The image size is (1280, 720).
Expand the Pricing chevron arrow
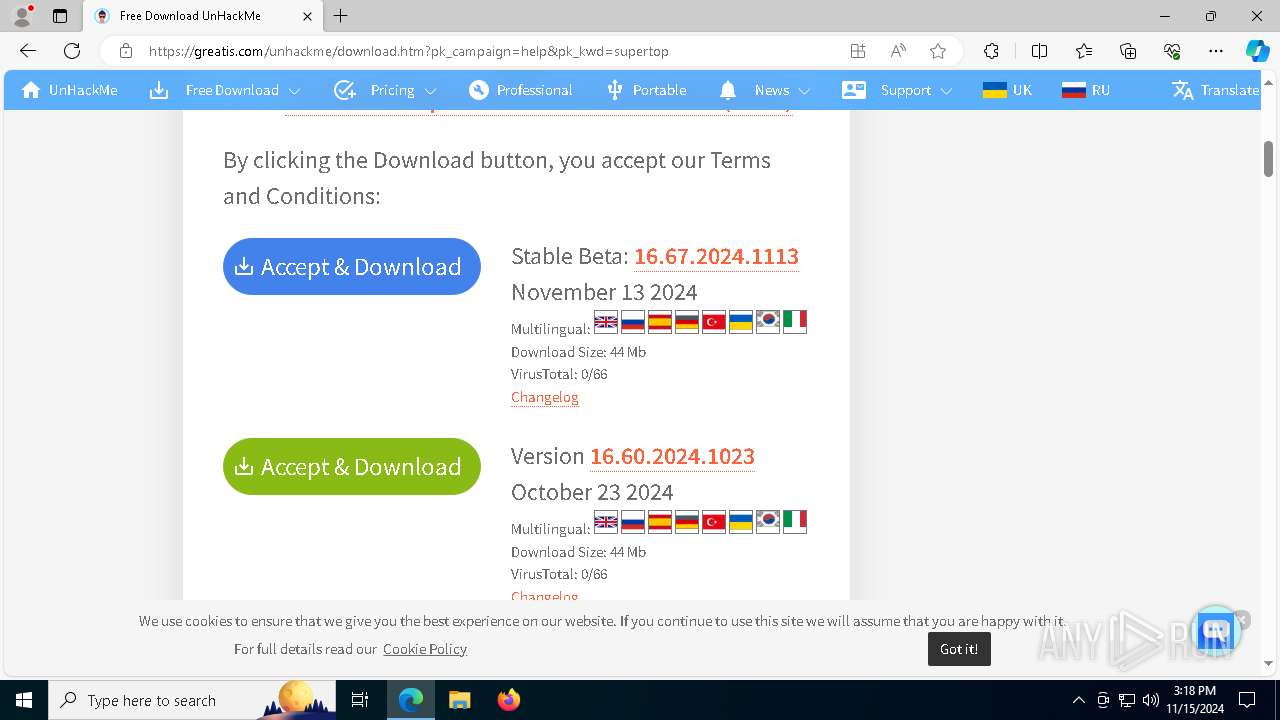click(429, 91)
